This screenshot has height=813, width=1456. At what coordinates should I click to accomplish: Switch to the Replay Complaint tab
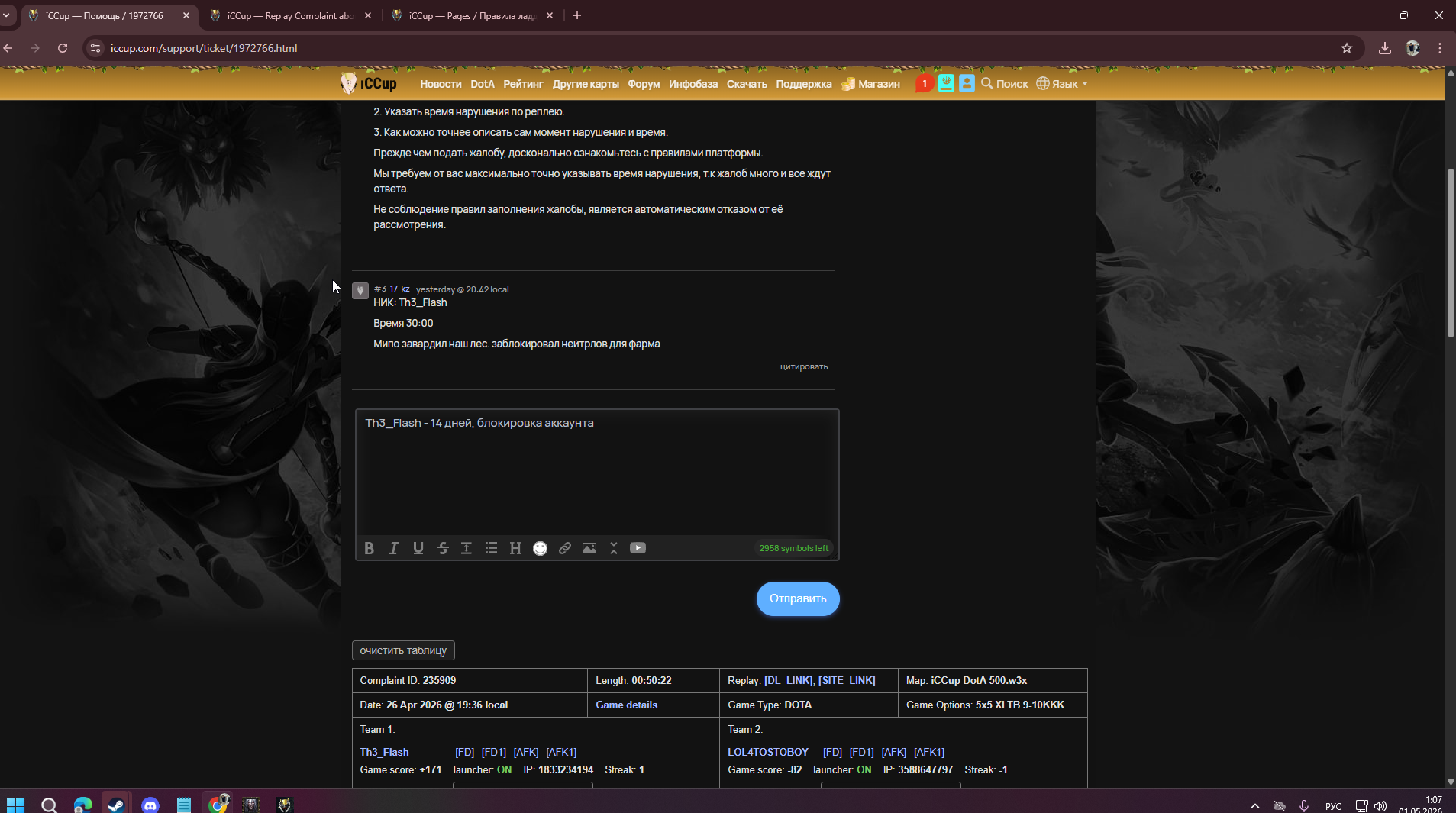[290, 15]
